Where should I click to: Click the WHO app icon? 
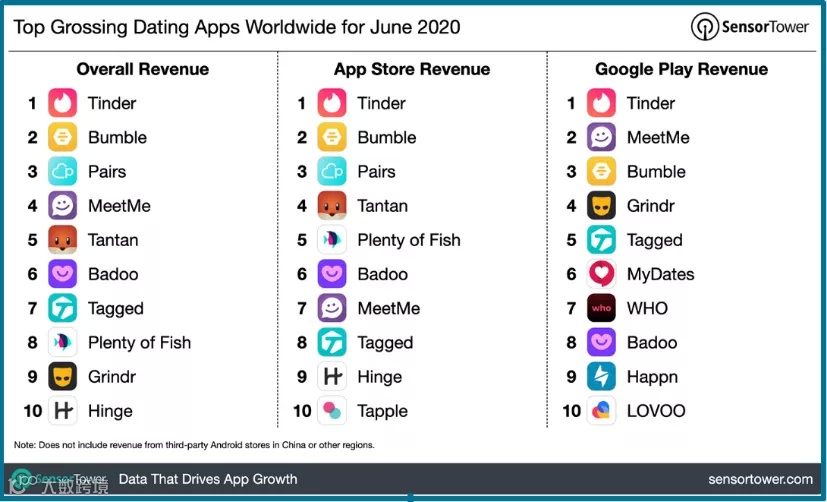pos(601,308)
